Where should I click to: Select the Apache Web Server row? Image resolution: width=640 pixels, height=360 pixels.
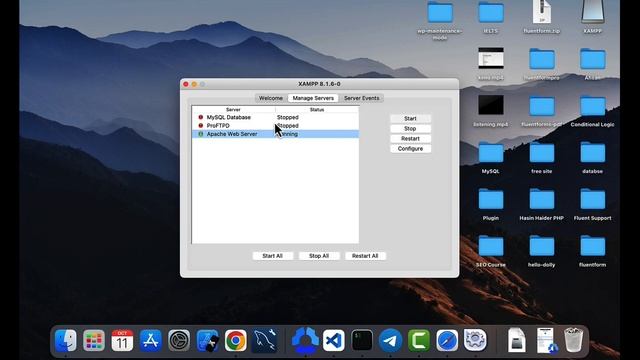(x=276, y=134)
